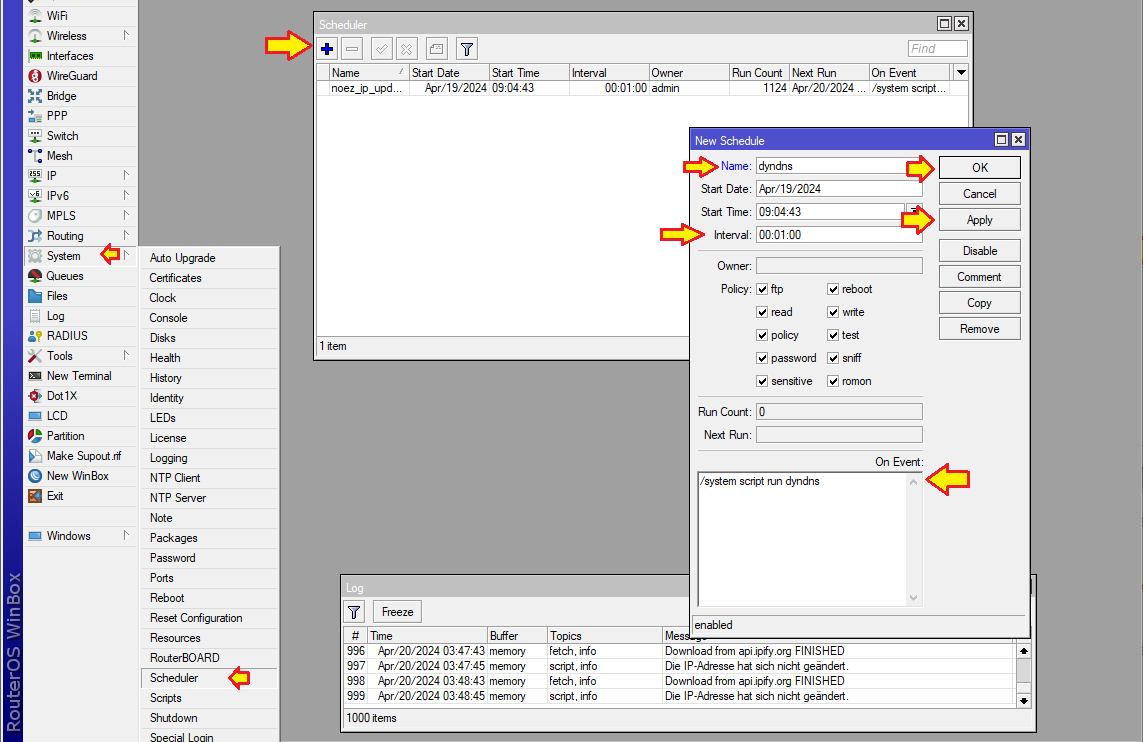Click the Apply button in New Schedule
1143x742 pixels.
(979, 220)
